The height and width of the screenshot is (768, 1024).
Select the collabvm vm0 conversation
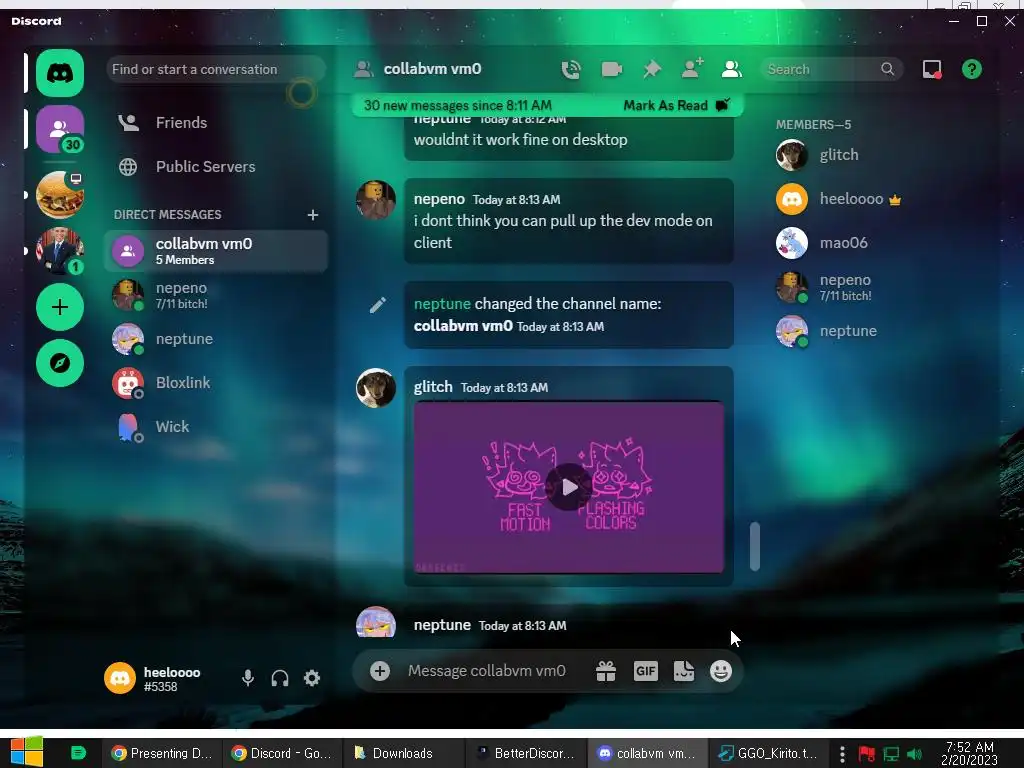216,251
